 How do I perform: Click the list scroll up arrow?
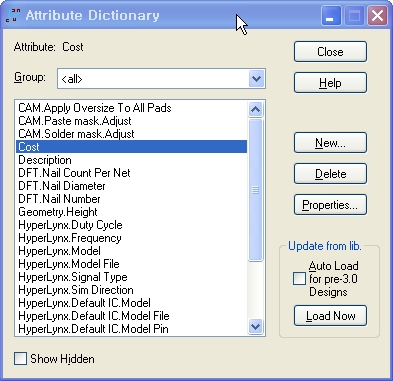[x=256, y=109]
